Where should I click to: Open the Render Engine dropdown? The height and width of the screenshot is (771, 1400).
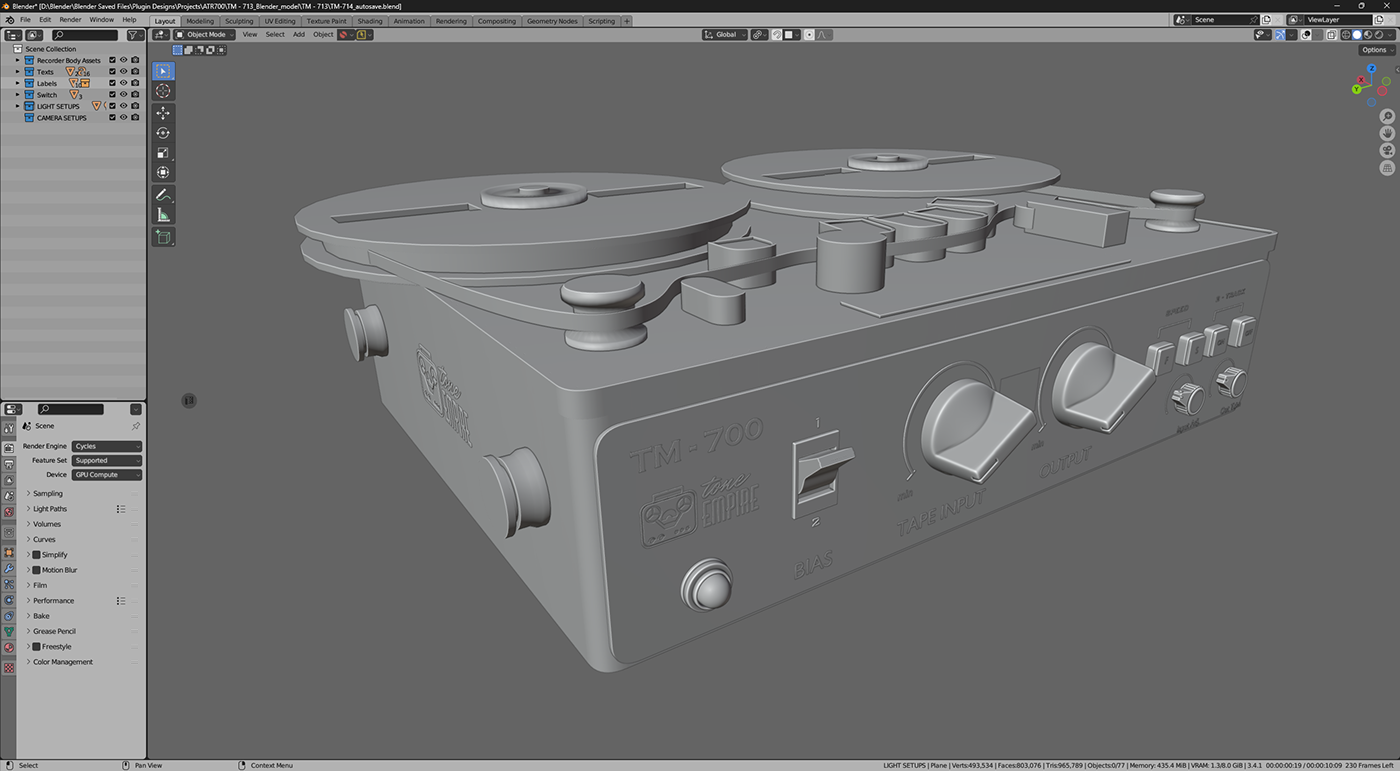107,446
